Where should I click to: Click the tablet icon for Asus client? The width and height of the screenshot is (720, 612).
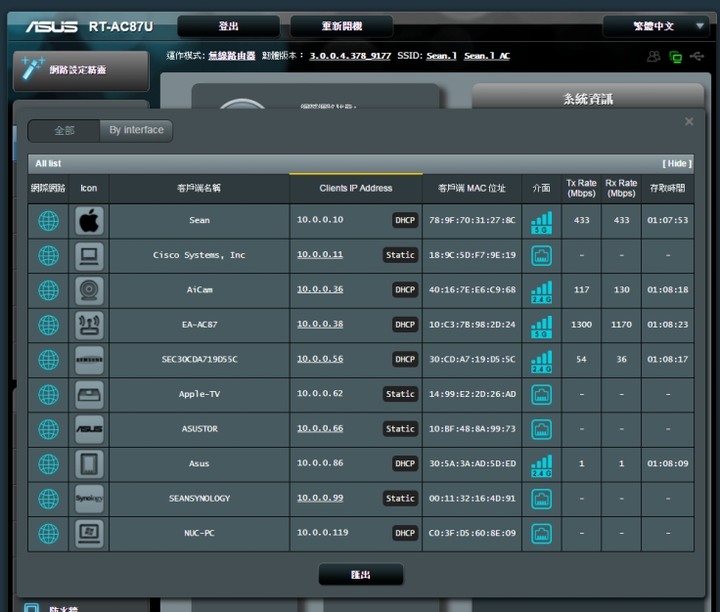click(89, 464)
